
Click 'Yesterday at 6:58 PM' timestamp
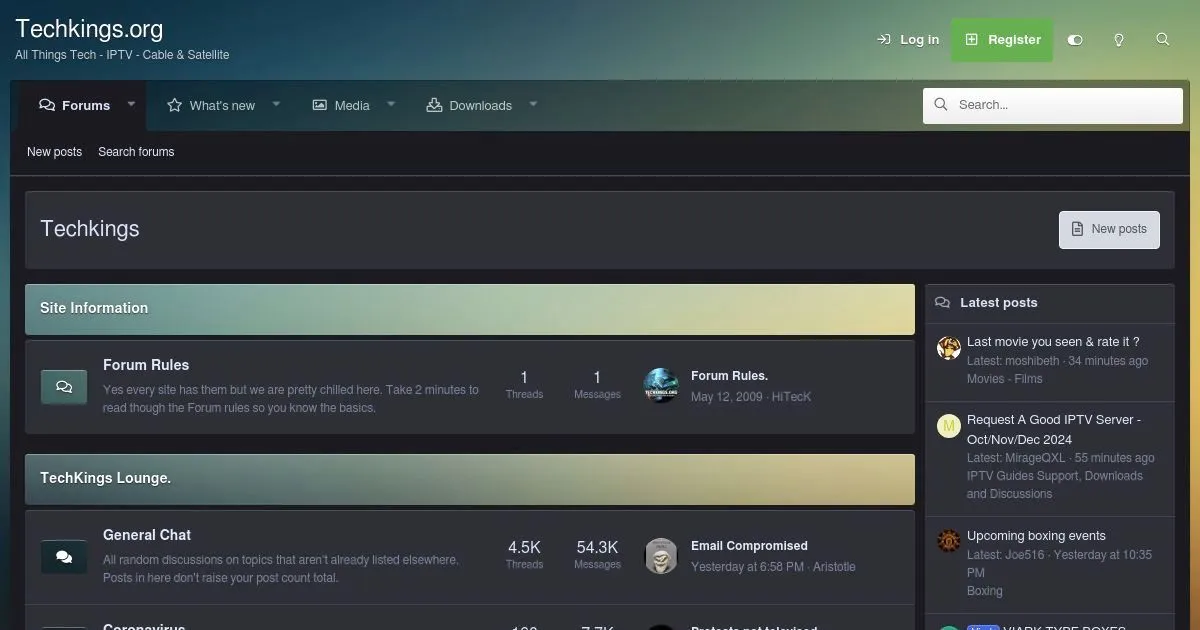747,567
